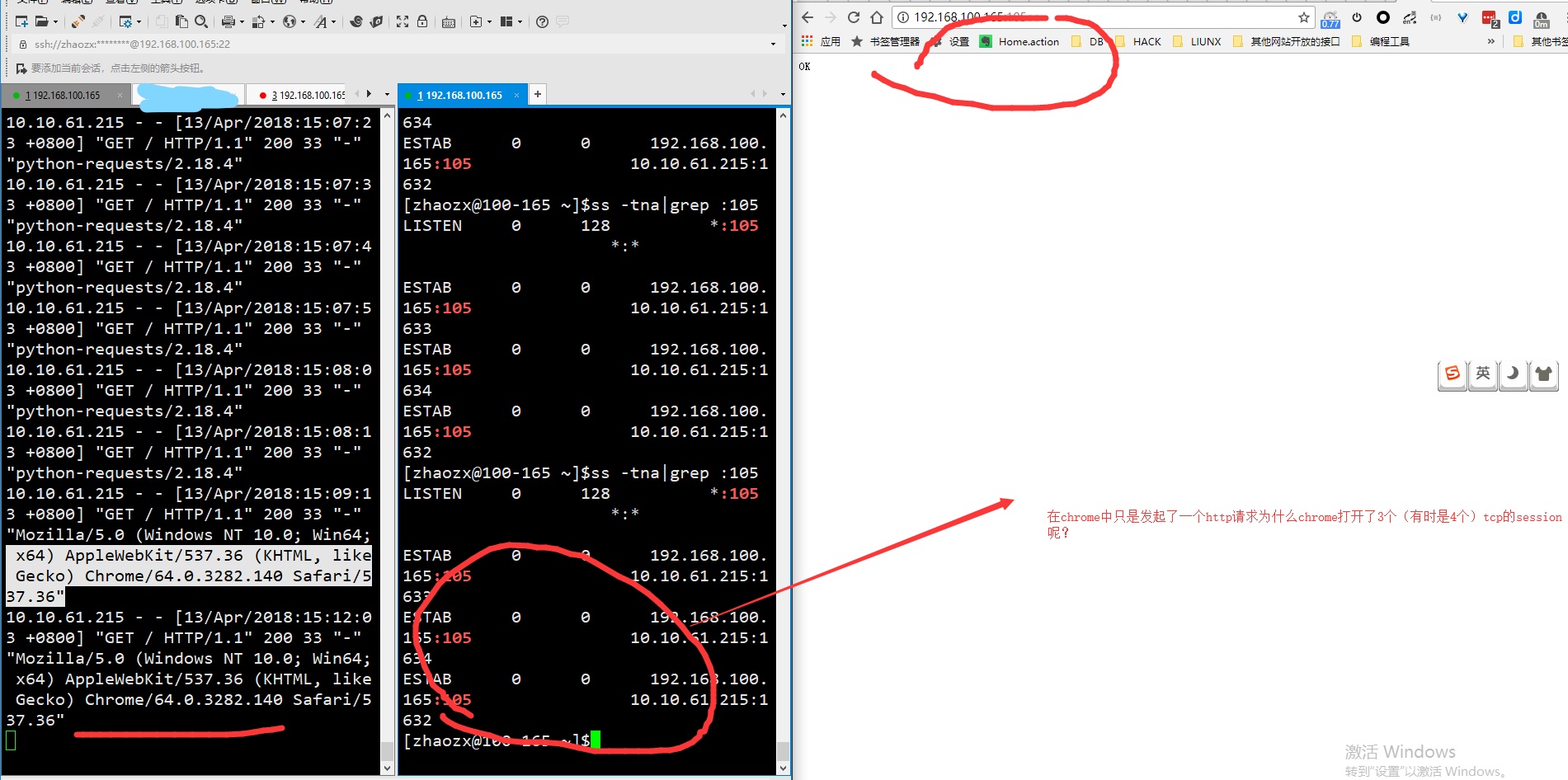Open the 设置 bookmark
The image size is (1568, 780).
[950, 41]
